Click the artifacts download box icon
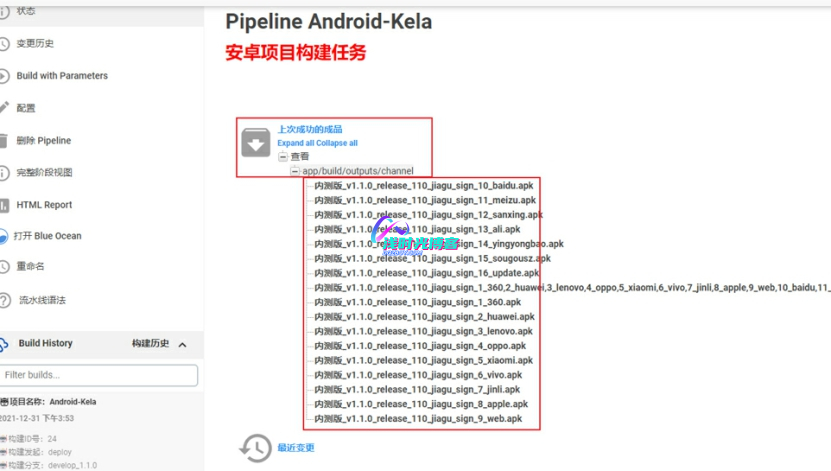The width and height of the screenshot is (831, 471). coord(256,144)
